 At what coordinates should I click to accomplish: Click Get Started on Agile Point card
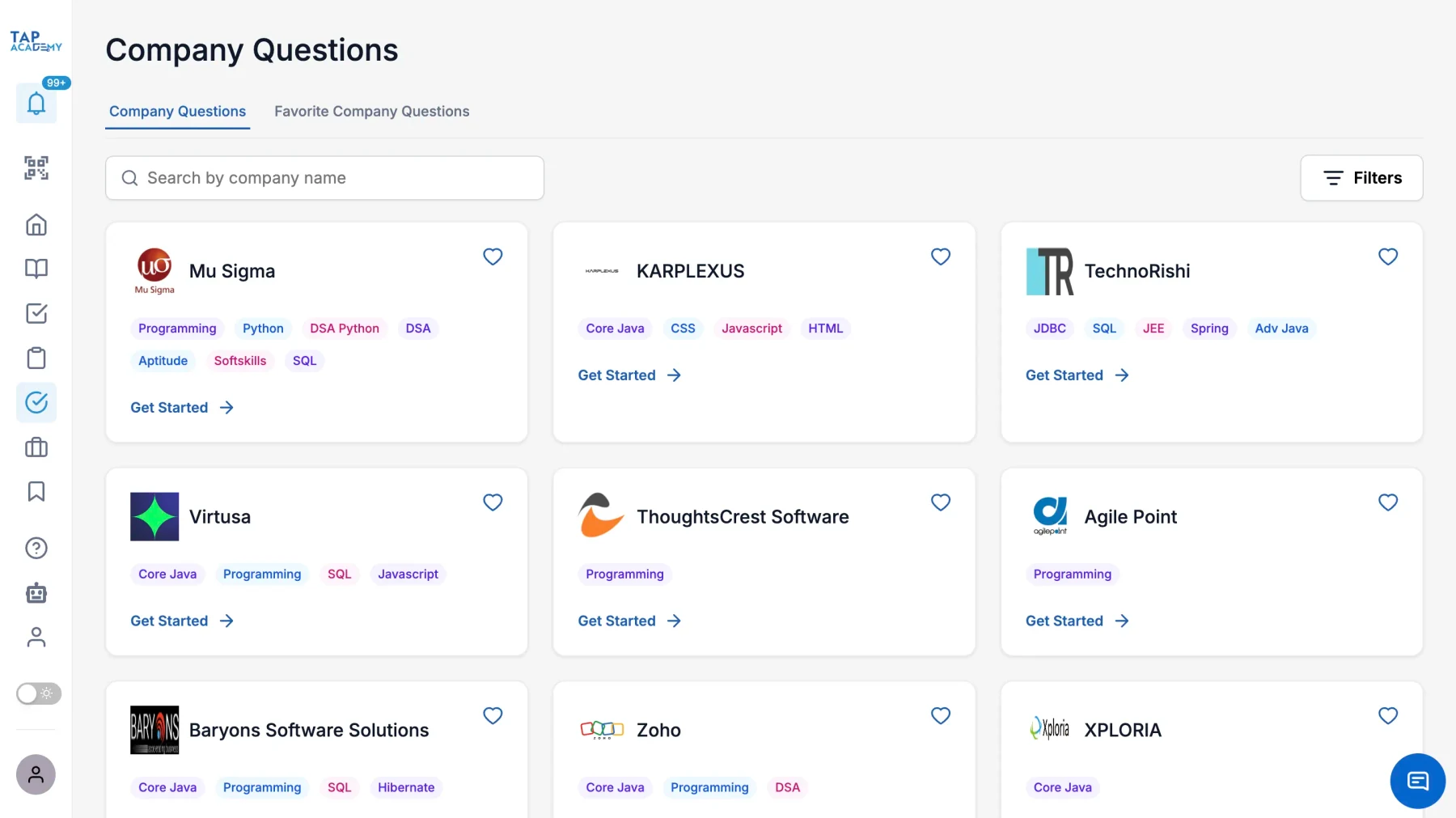point(1077,621)
